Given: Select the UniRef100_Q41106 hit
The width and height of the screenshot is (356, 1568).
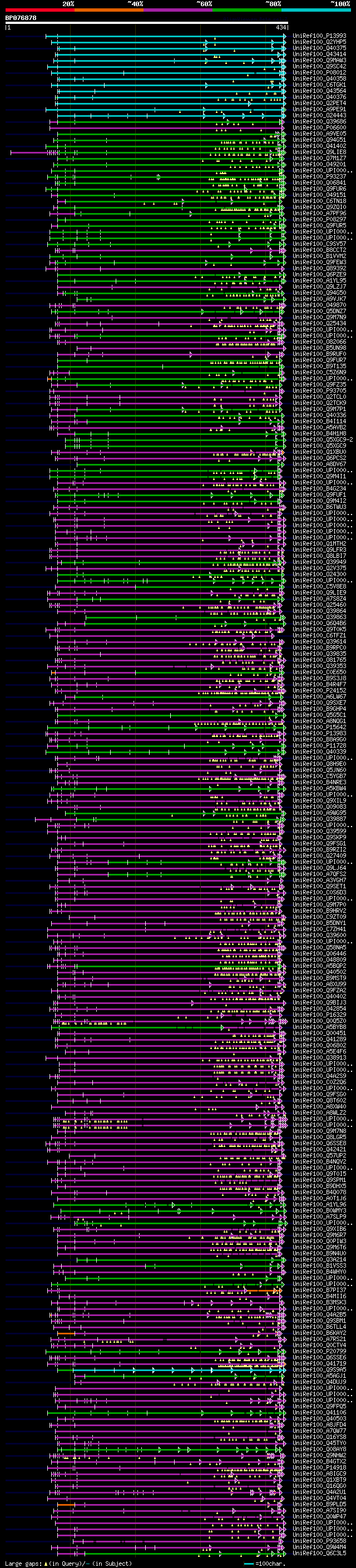Looking at the screenshot, I should click(x=319, y=1412).
